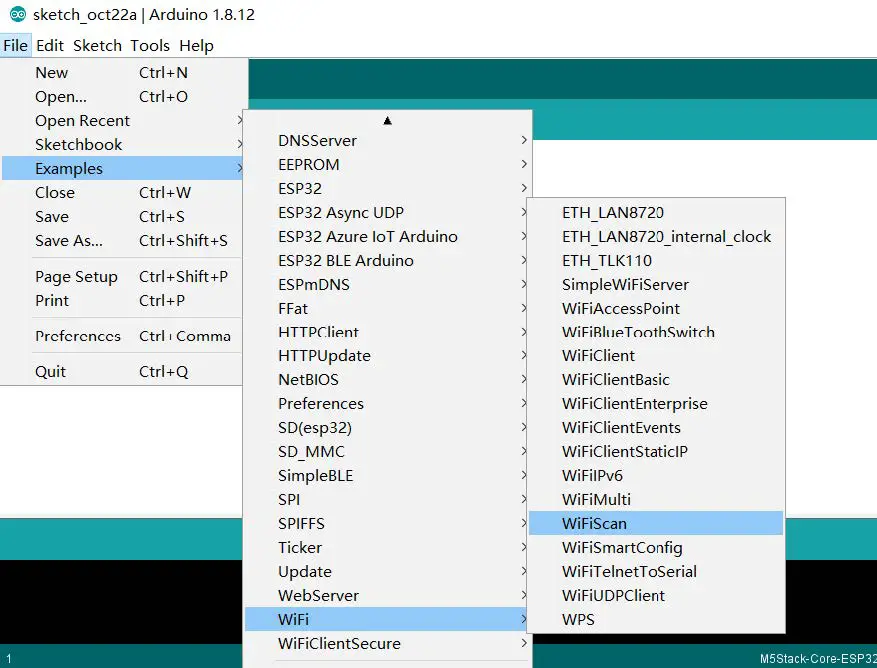
Task: Expand the Update examples
Action: (x=388, y=572)
